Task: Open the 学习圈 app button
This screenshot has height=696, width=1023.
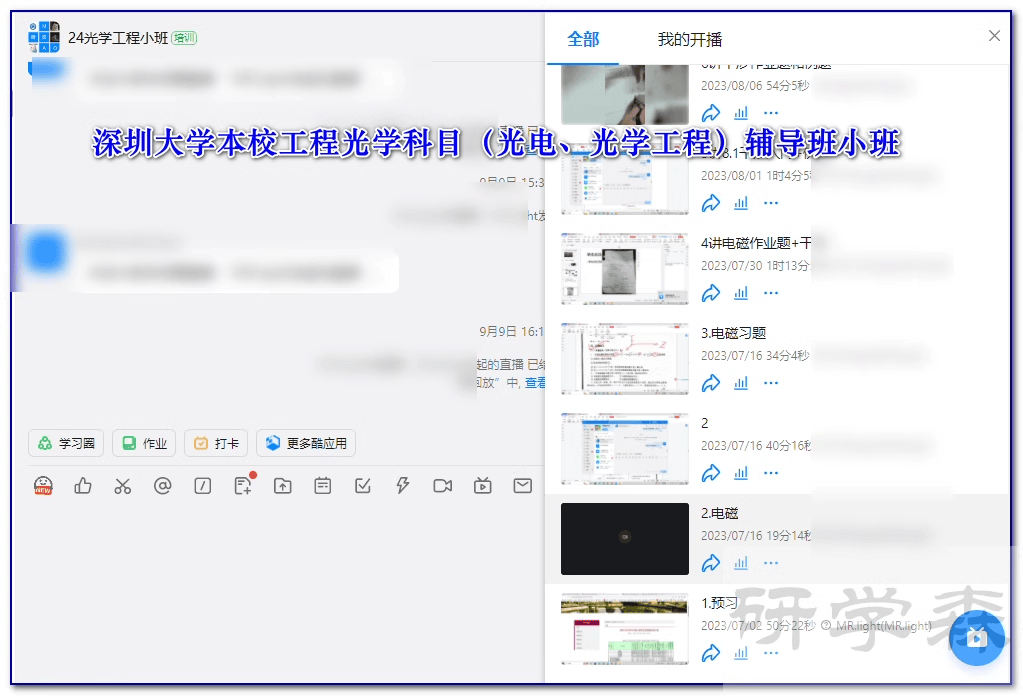Action: (x=66, y=444)
